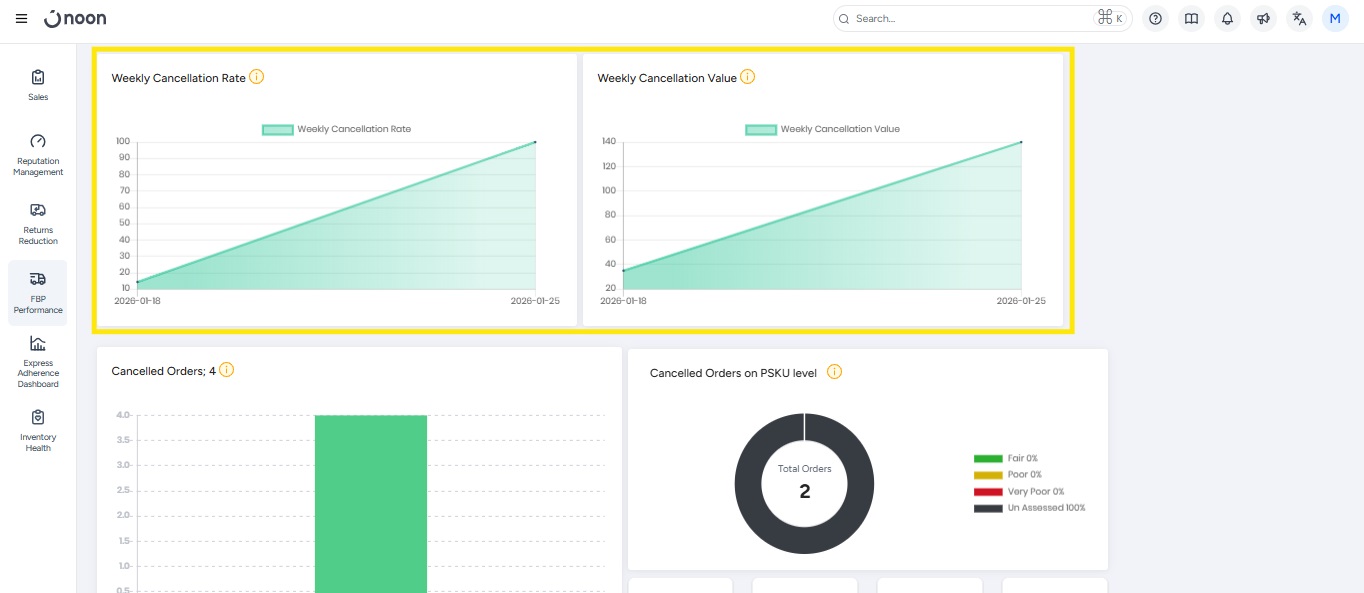Screen dimensions: 1364x593
Task: Open the notifications bell
Action: 1226,19
